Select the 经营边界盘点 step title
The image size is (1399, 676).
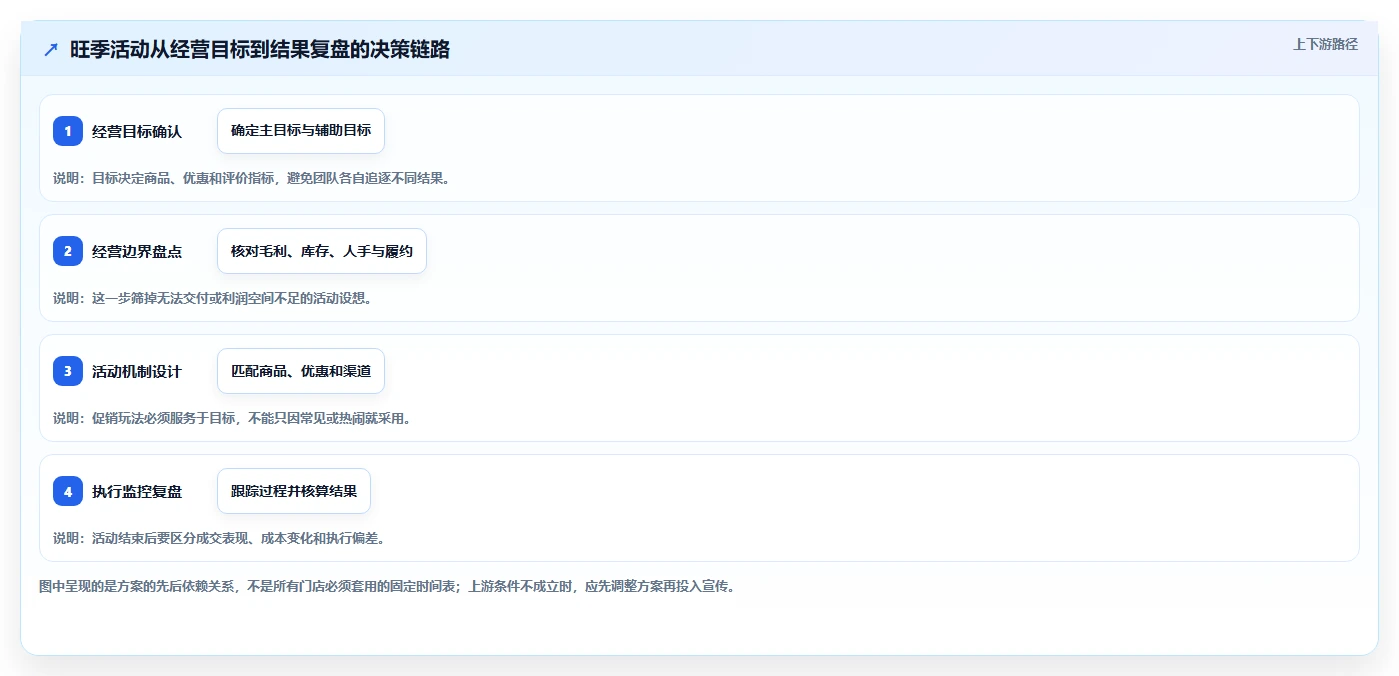coord(137,251)
